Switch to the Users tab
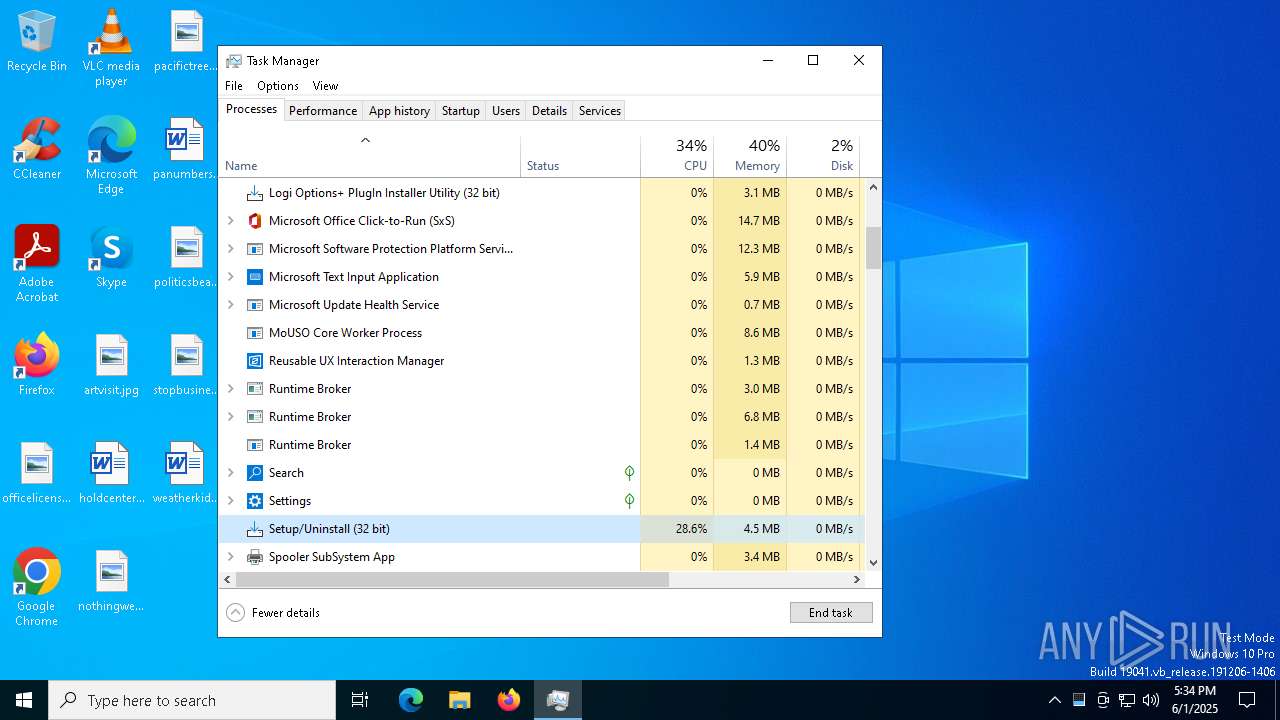The height and width of the screenshot is (720, 1280). [506, 111]
